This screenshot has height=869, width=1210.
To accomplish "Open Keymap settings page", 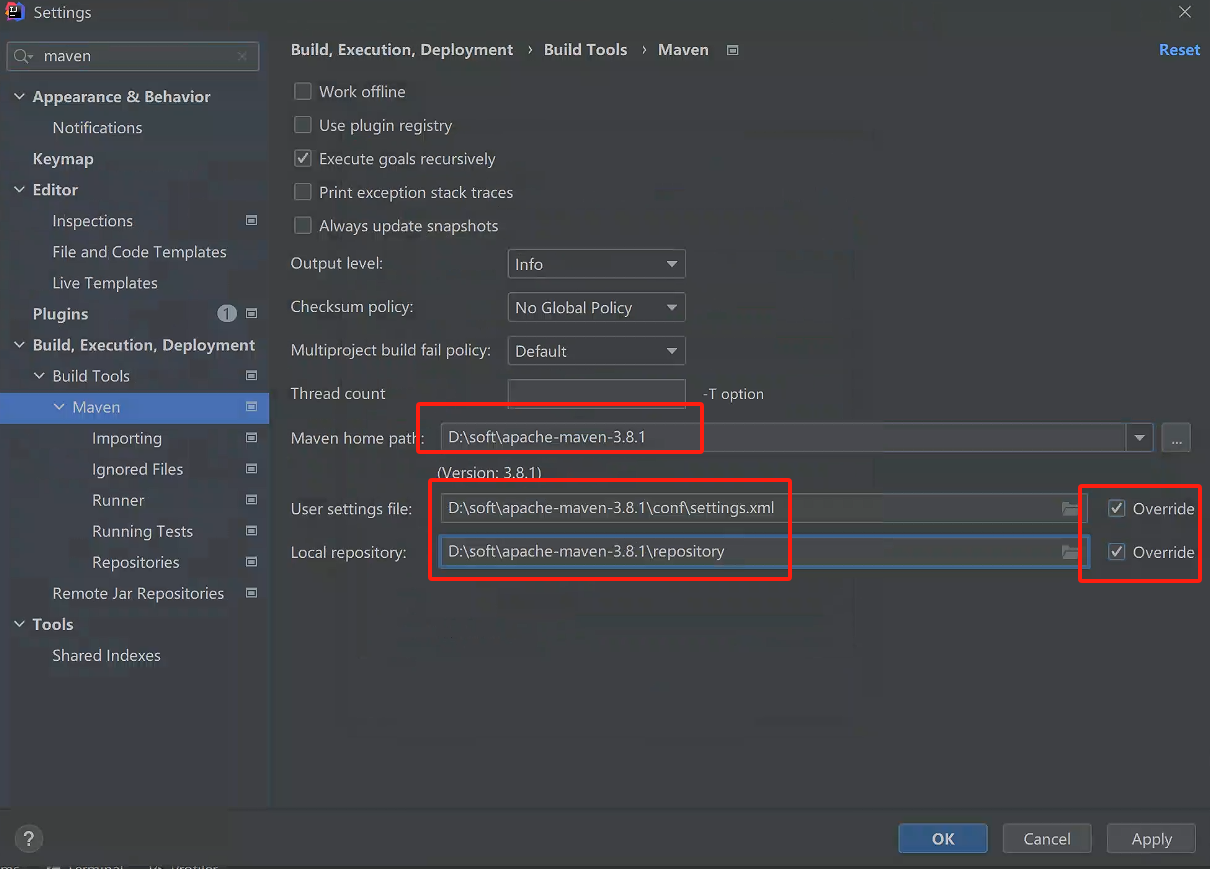I will point(63,159).
